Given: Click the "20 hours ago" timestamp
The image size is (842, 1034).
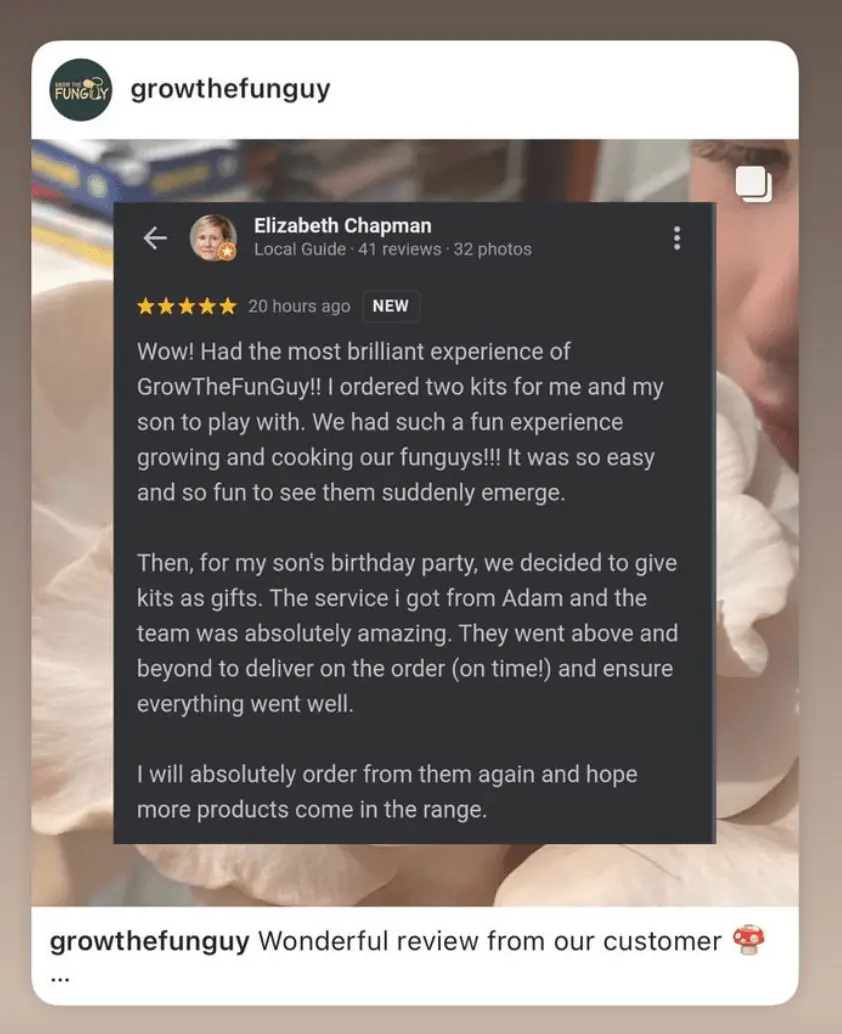Looking at the screenshot, I should (x=299, y=307).
